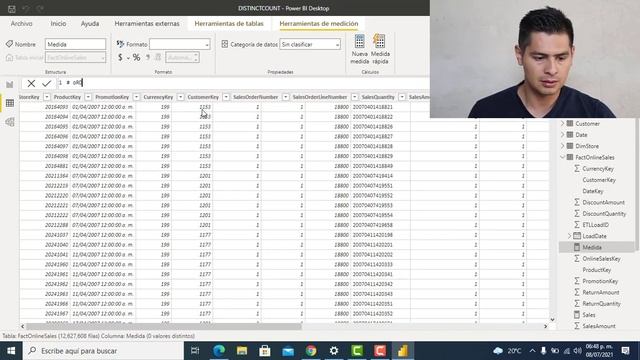Open SalesQuantity column filter dropdown
Image resolution: width=640 pixels, height=360 pixels.
point(402,97)
